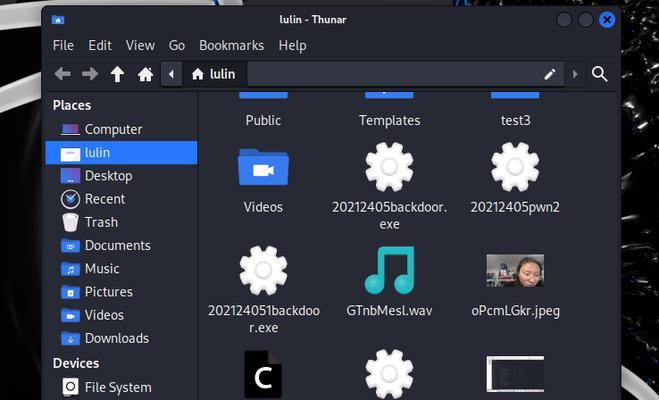Click the test3 folder label

click(516, 121)
